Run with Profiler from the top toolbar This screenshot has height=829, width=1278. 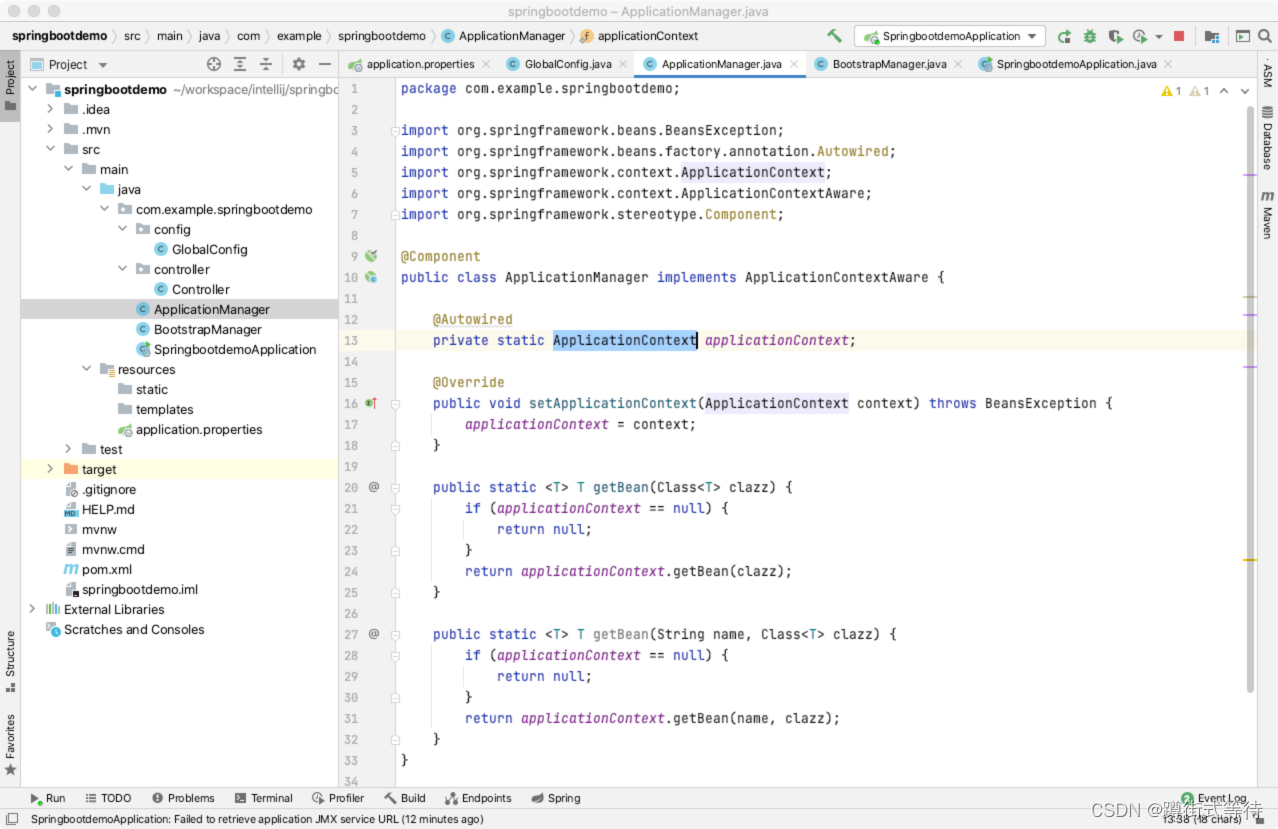1140,36
